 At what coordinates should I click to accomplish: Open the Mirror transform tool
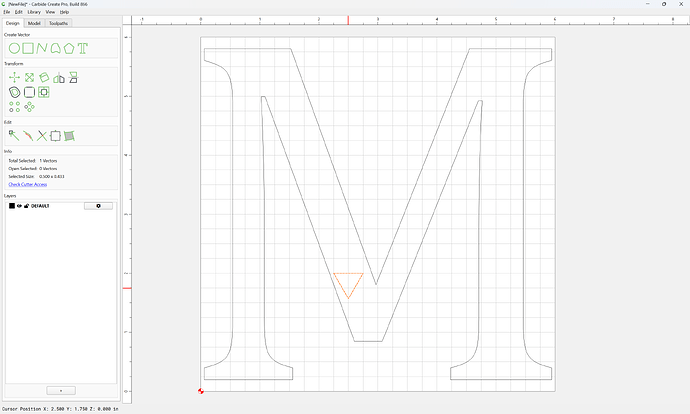pyautogui.click(x=59, y=78)
